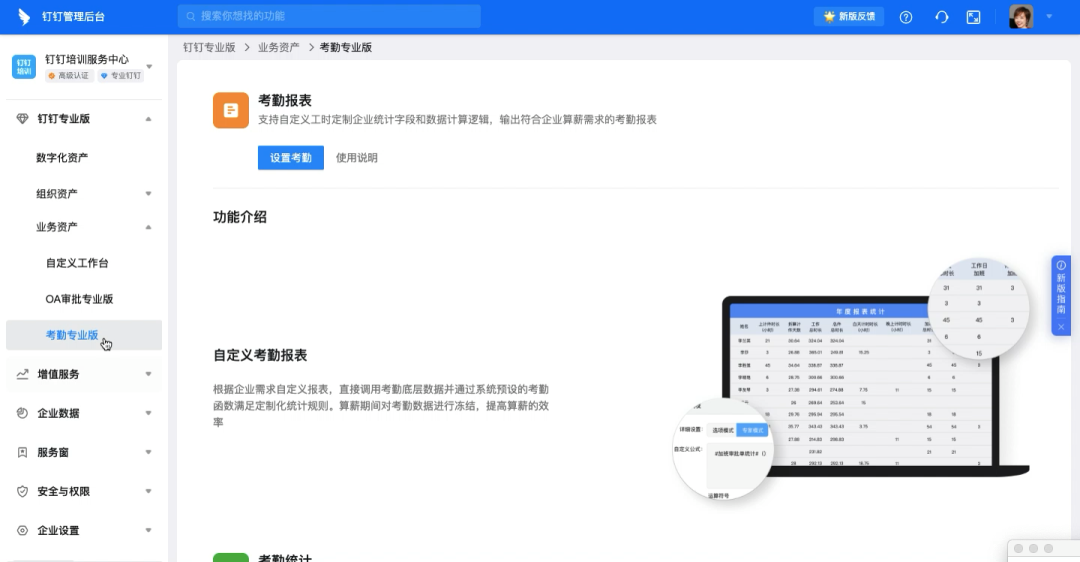Click the orange attendance report icon
Viewport: 1080px width, 562px height.
(x=231, y=110)
